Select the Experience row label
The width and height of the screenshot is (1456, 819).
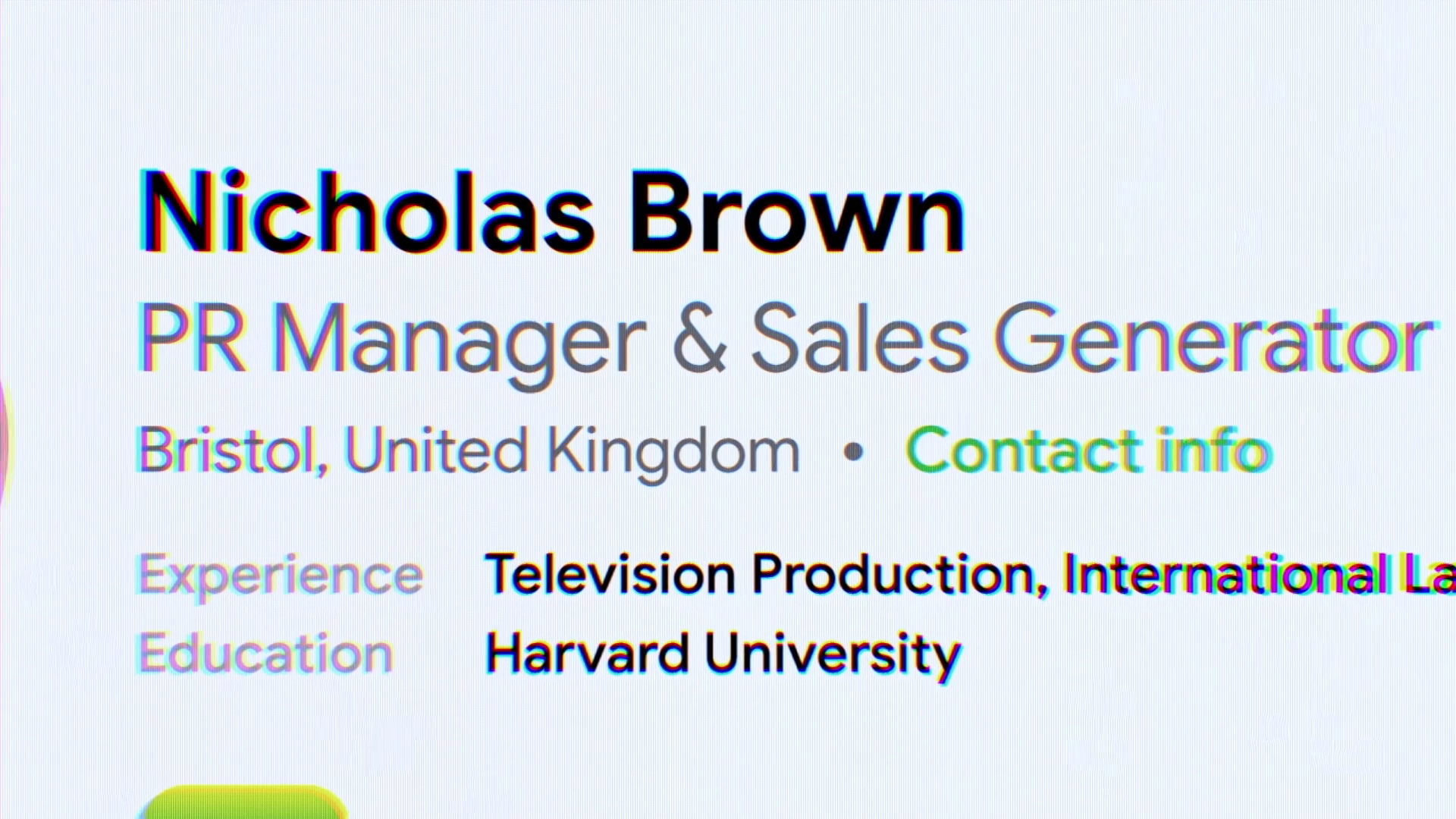(x=281, y=576)
